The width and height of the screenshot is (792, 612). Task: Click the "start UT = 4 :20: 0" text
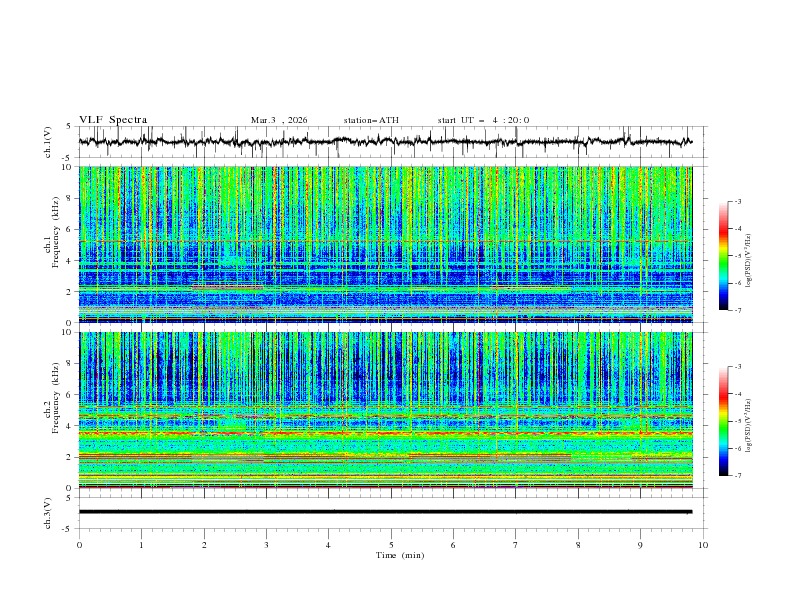pyautogui.click(x=483, y=120)
